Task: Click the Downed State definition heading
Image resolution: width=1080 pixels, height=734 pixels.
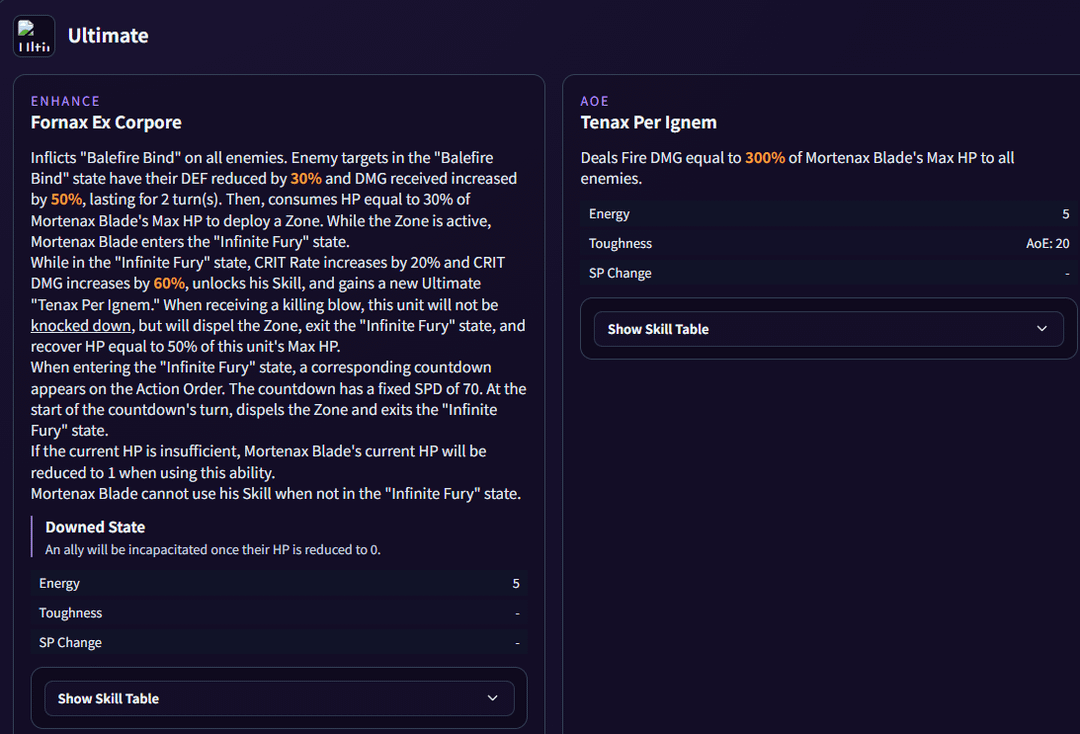Action: (95, 527)
